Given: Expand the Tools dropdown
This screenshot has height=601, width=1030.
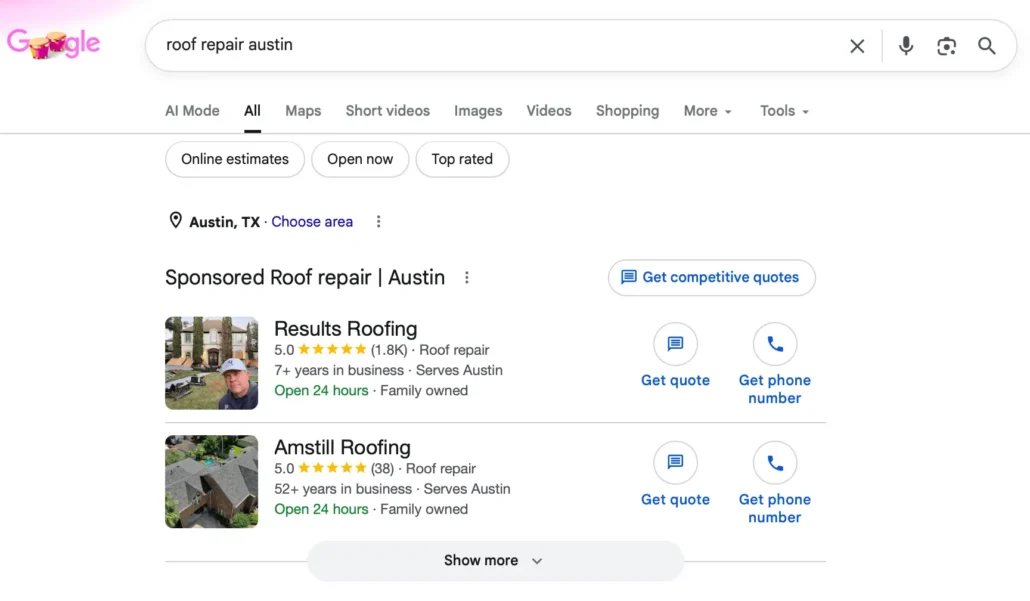Looking at the screenshot, I should (x=784, y=111).
